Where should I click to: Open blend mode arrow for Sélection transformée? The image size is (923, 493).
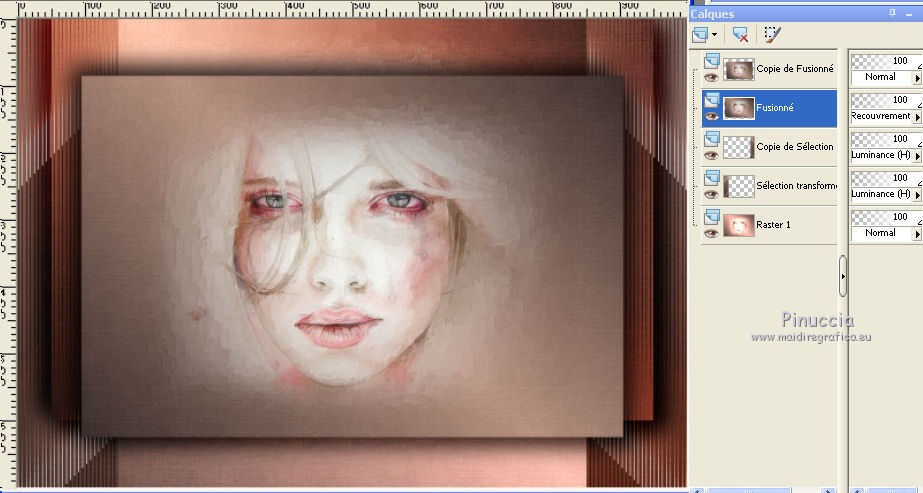click(x=917, y=195)
